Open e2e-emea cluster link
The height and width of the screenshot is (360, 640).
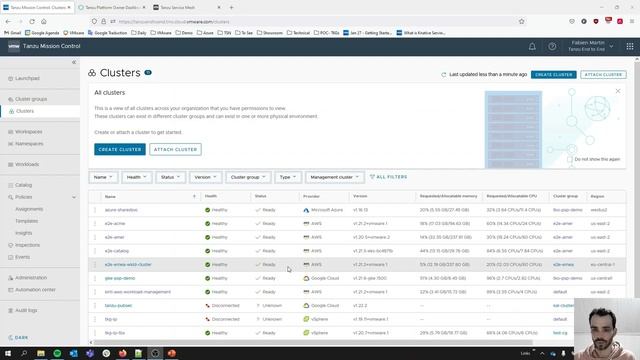[x=128, y=264]
